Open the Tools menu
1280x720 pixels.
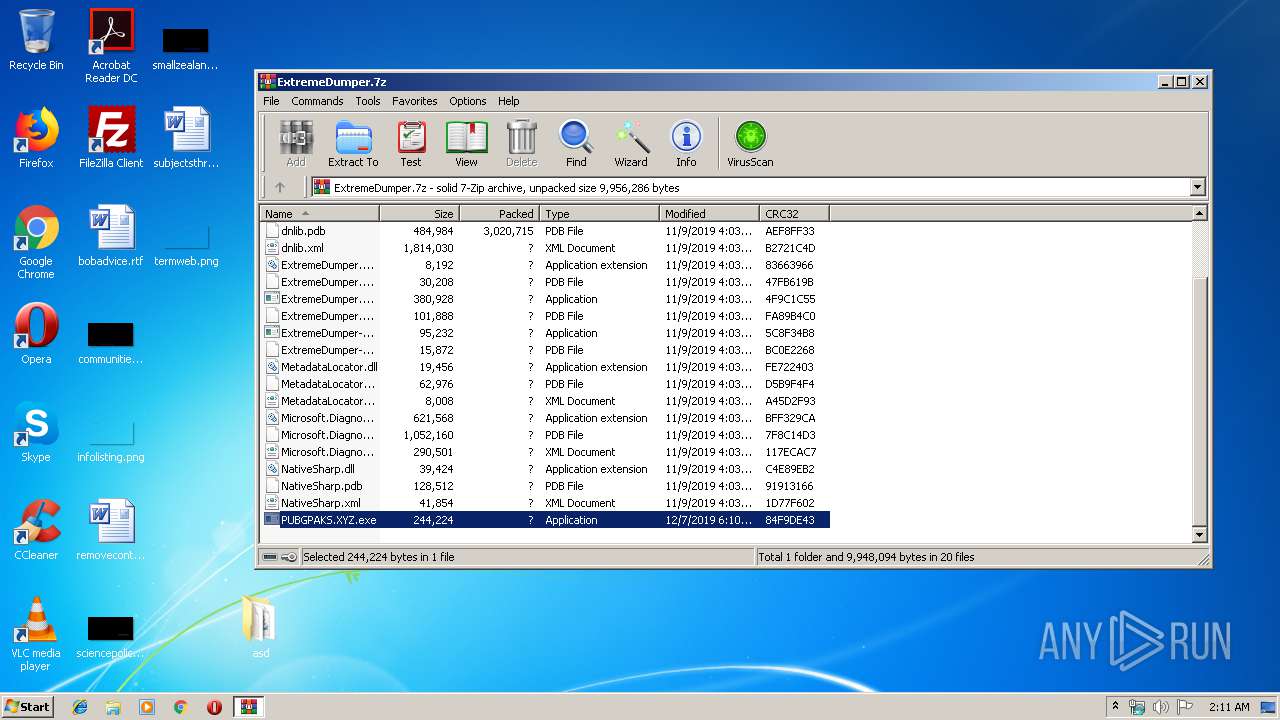[x=368, y=101]
